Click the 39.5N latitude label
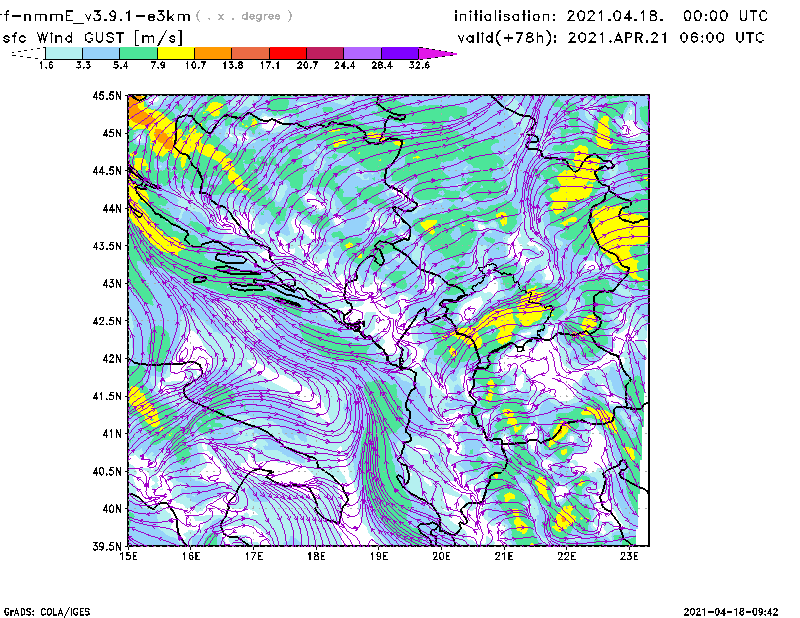Screen dimensions: 800x618 pos(108,547)
